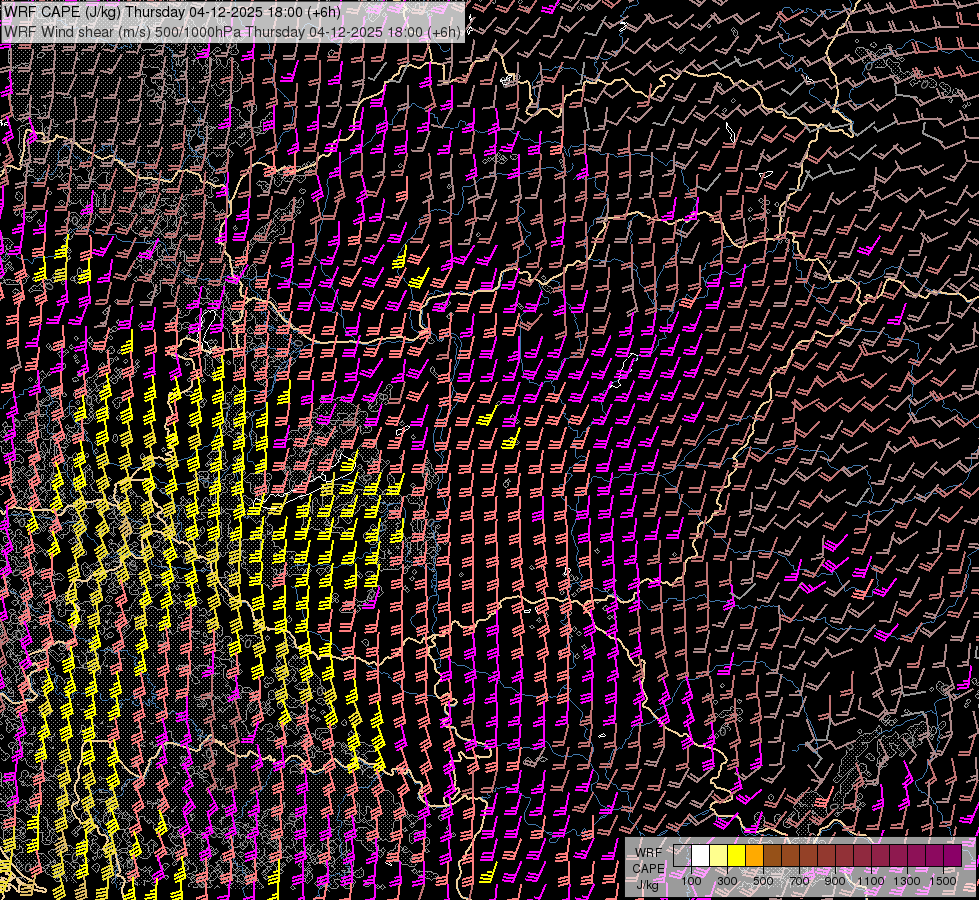Select the CAPE word inside the legend box
The width and height of the screenshot is (979, 900).
[648, 868]
